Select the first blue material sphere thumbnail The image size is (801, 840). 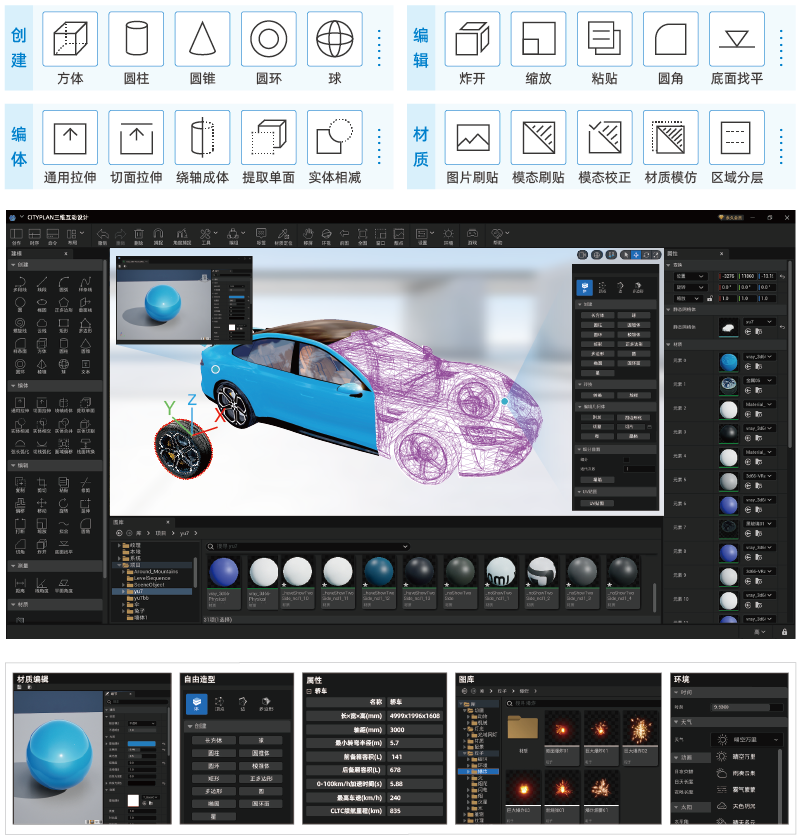(x=225, y=574)
